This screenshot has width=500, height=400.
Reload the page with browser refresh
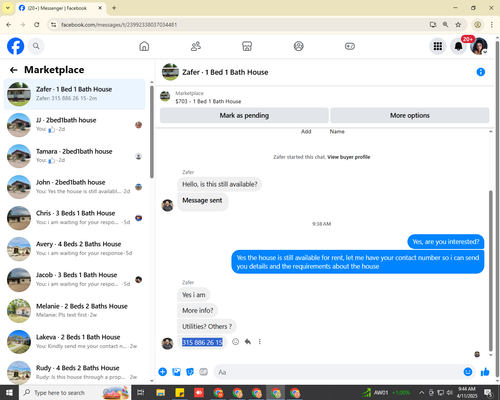37,25
